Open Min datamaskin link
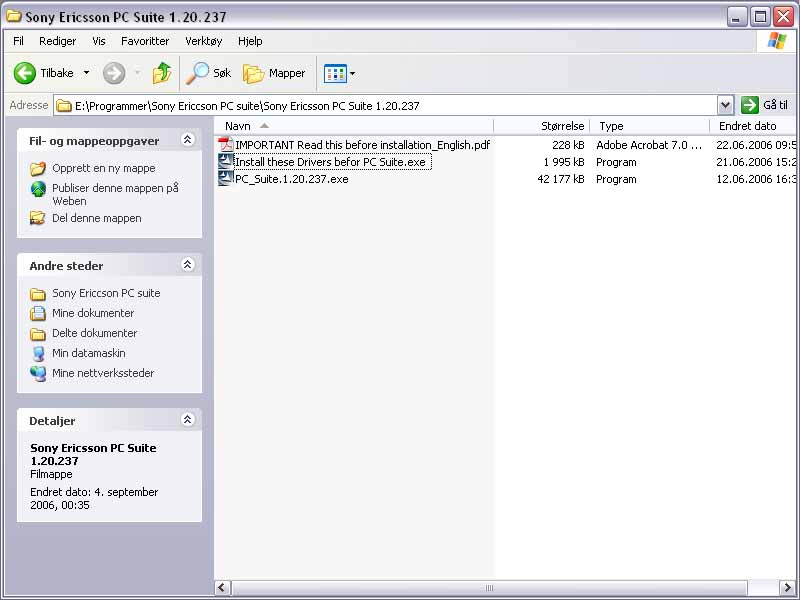The height and width of the screenshot is (600, 800). pyautogui.click(x=89, y=353)
